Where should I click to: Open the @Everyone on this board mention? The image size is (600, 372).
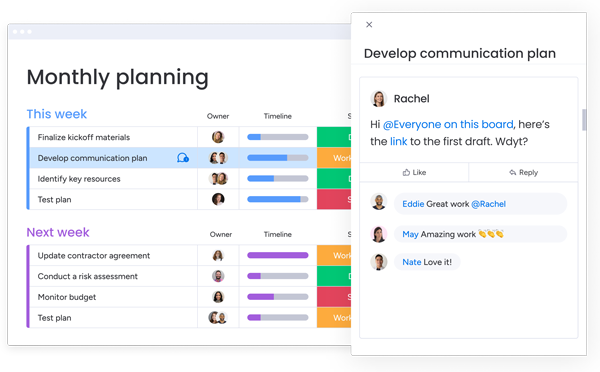coord(448,124)
